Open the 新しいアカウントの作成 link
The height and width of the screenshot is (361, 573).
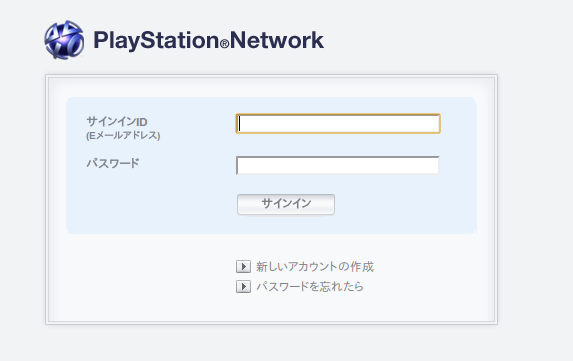(x=315, y=267)
